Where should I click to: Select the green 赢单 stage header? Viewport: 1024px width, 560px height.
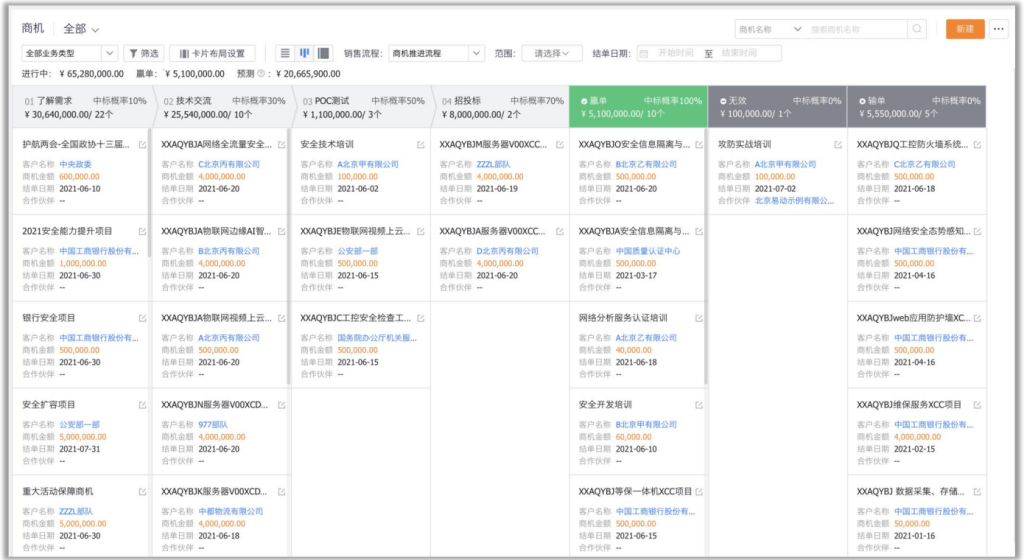click(x=638, y=107)
